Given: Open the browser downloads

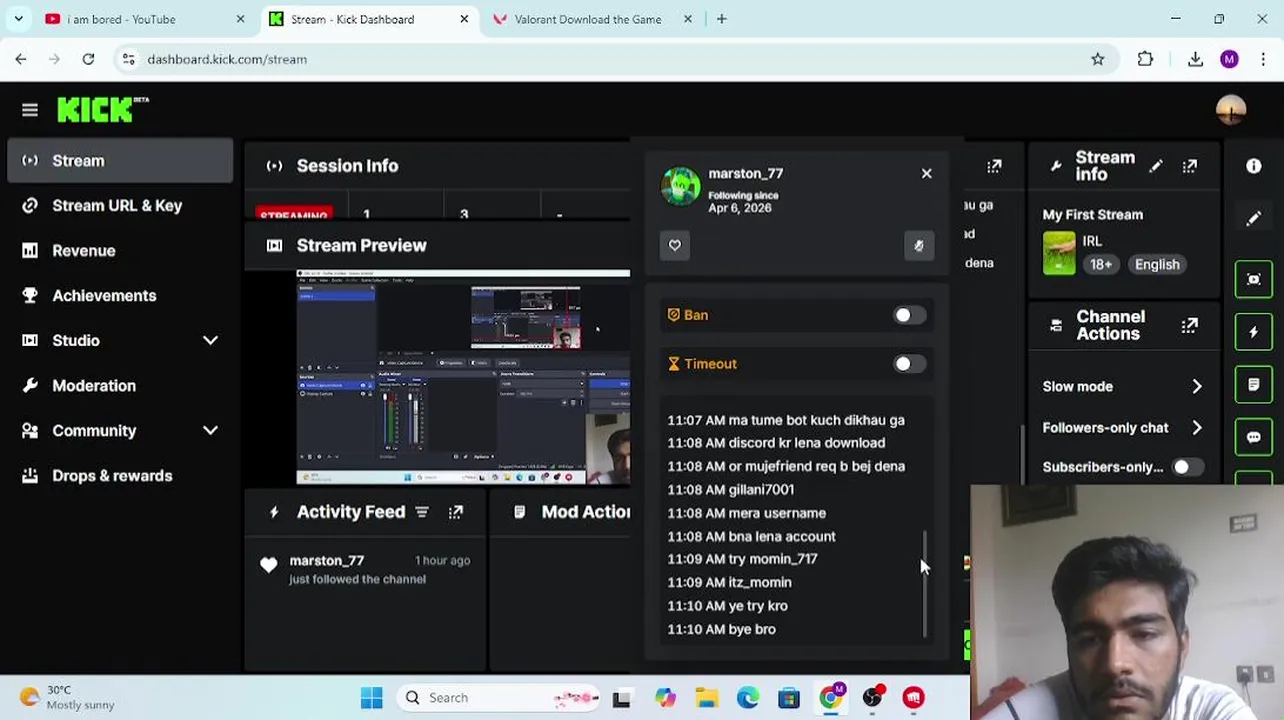Looking at the screenshot, I should point(1195,60).
